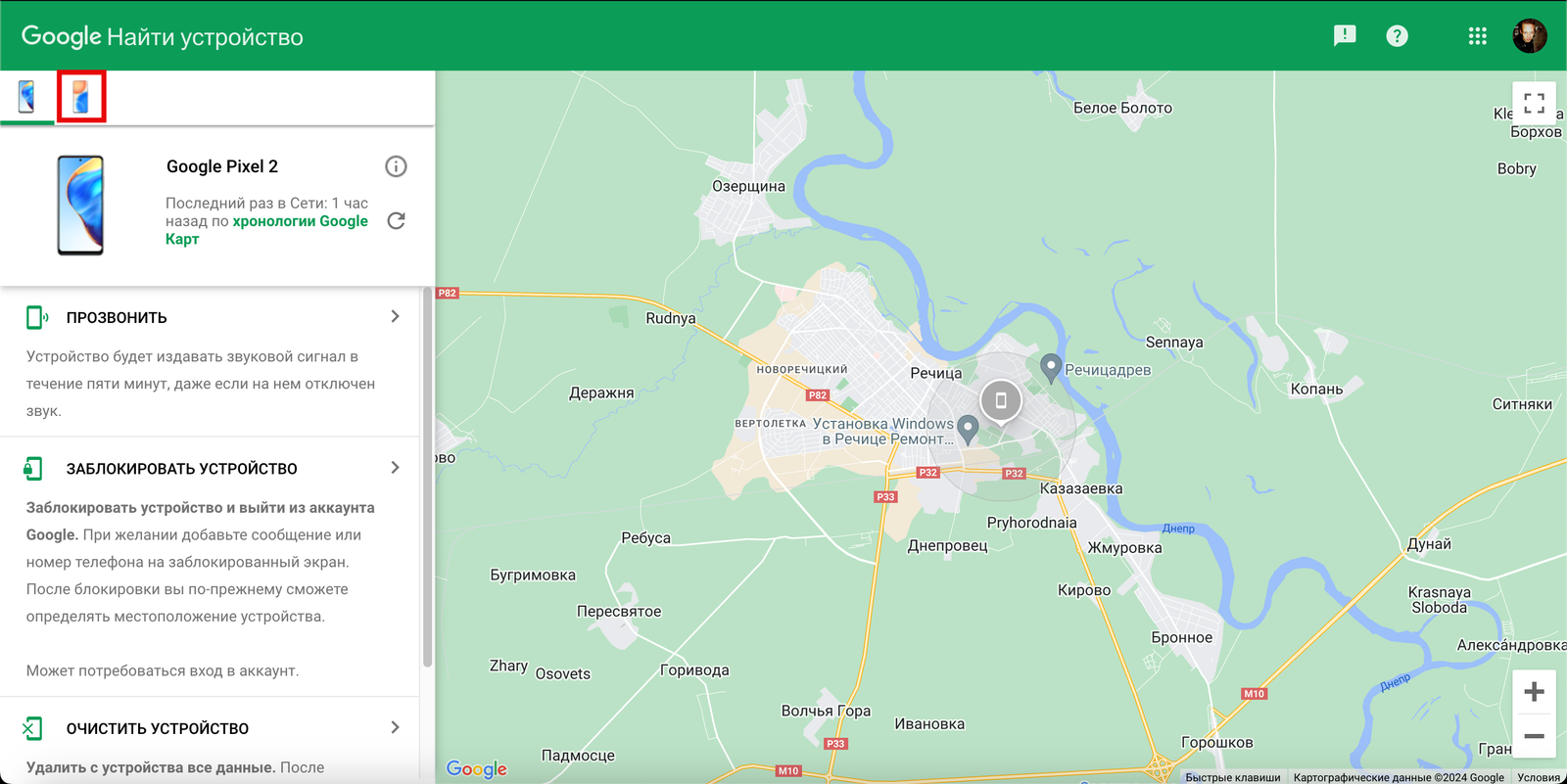Click the Rudnya map label
Viewport: 1567px width, 784px height.
pyautogui.click(x=671, y=318)
